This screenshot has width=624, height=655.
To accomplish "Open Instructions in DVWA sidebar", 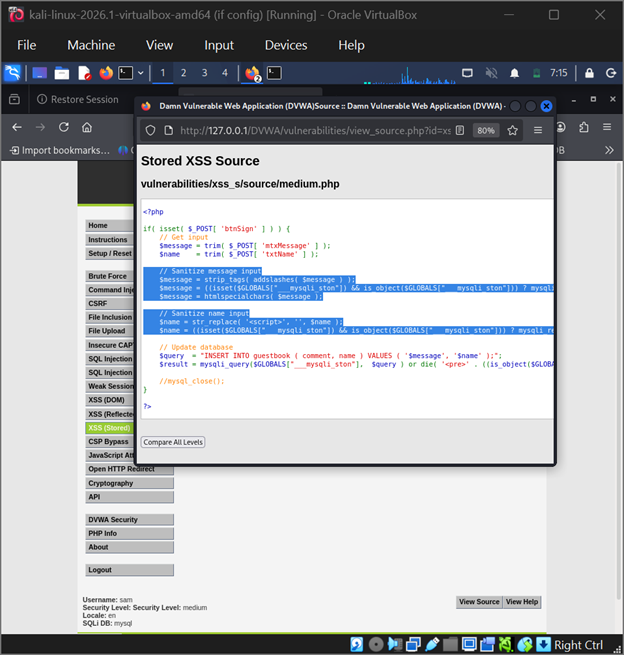I will click(110, 240).
